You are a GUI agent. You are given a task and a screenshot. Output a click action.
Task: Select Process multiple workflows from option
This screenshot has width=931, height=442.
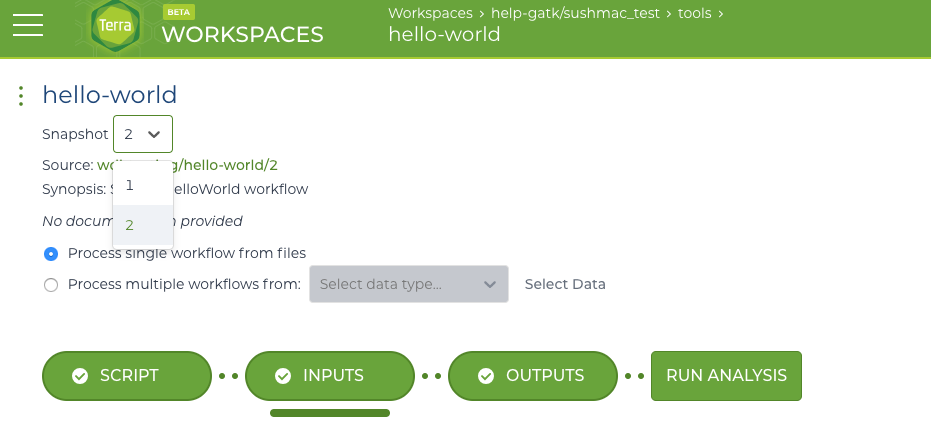51,285
